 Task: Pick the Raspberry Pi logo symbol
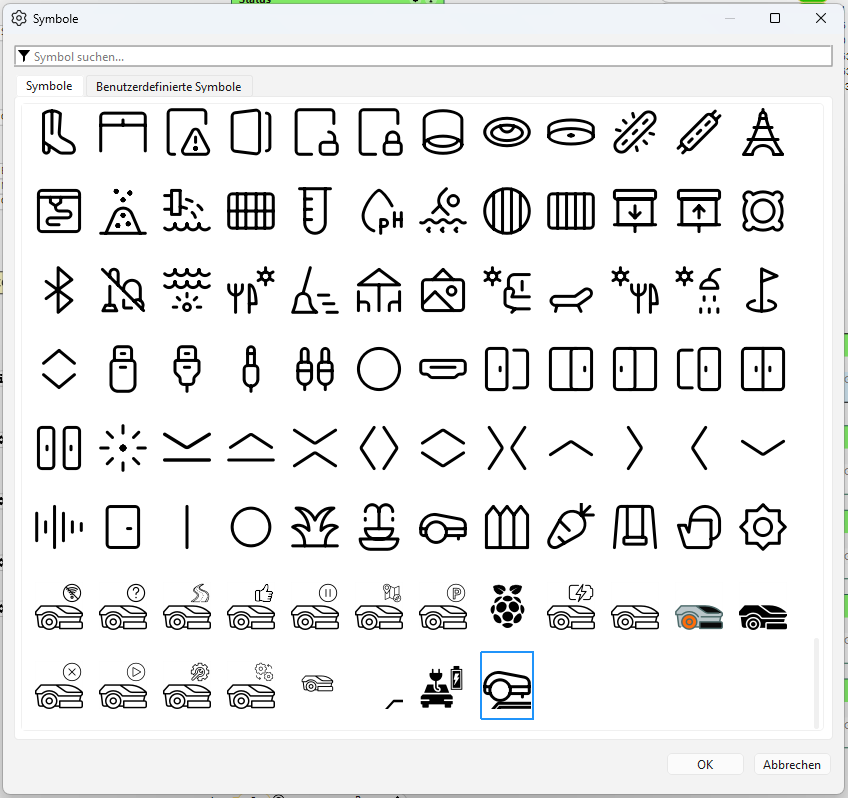point(507,606)
